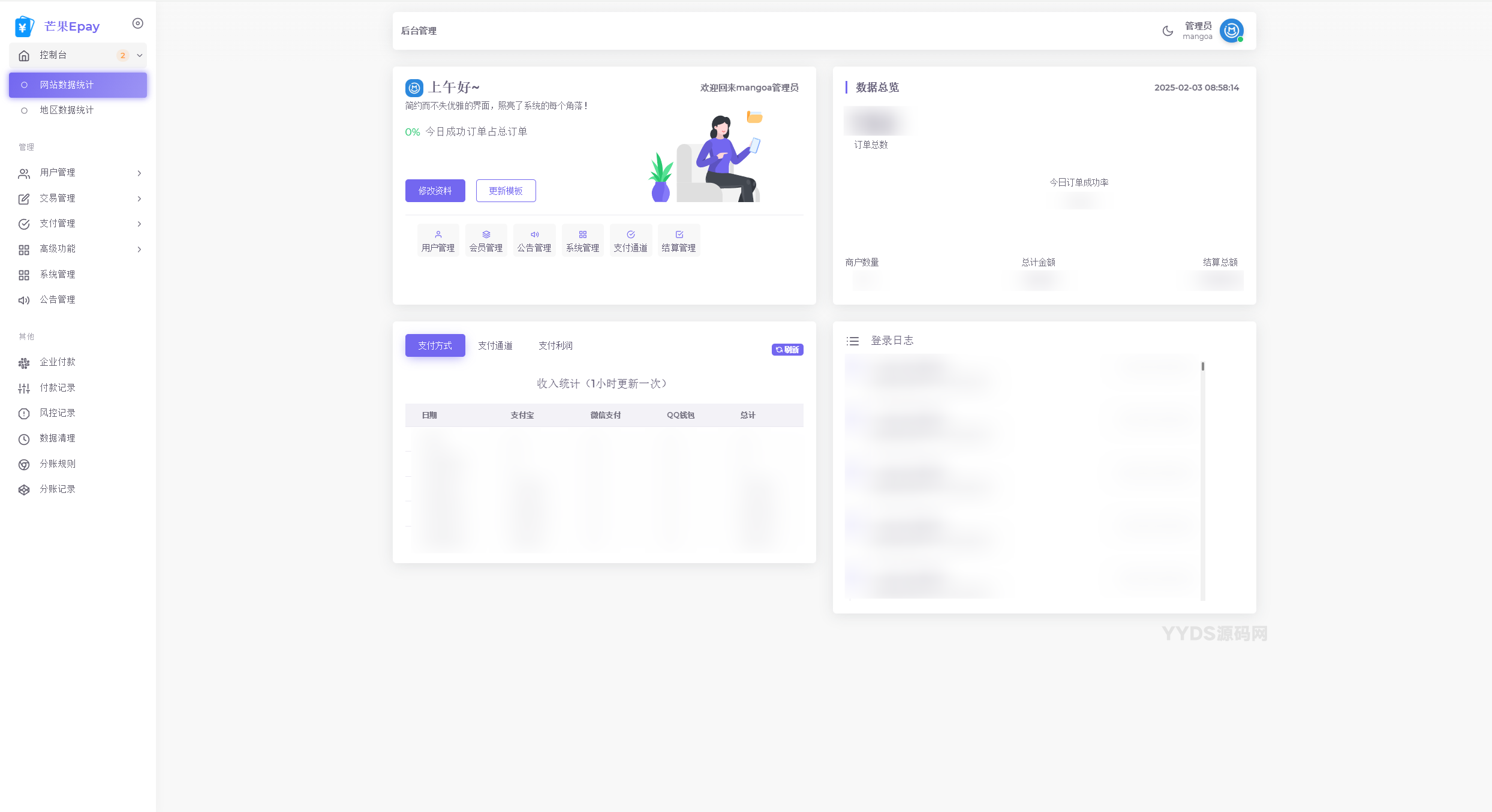Click the 修改资料 button
Screen dimensions: 1492x812
click(x=435, y=191)
